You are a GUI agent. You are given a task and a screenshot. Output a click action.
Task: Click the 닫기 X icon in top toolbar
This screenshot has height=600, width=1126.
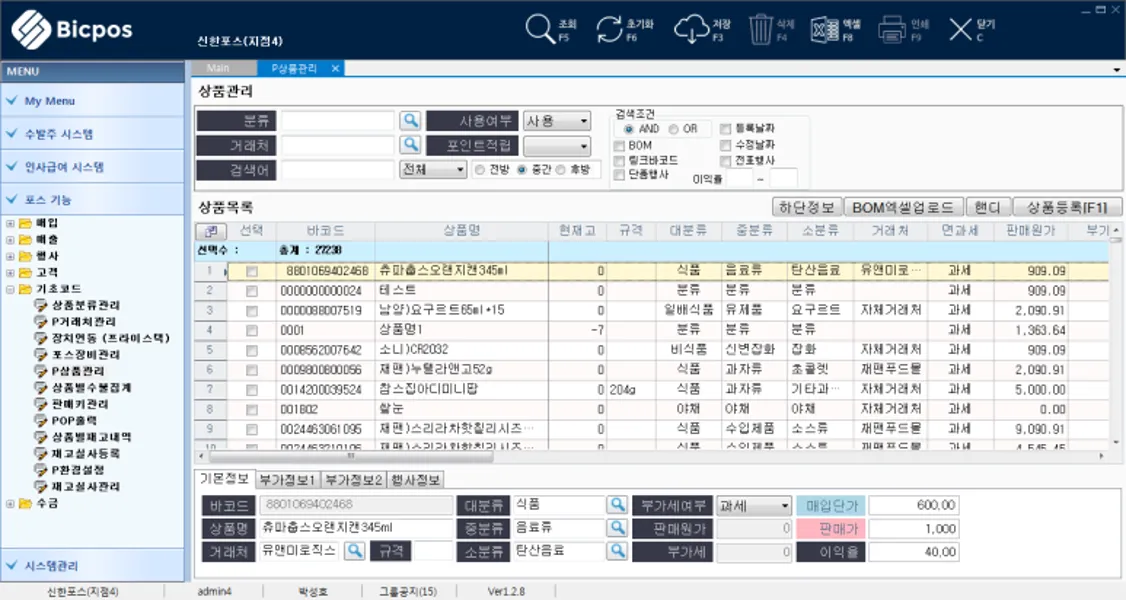[960, 29]
